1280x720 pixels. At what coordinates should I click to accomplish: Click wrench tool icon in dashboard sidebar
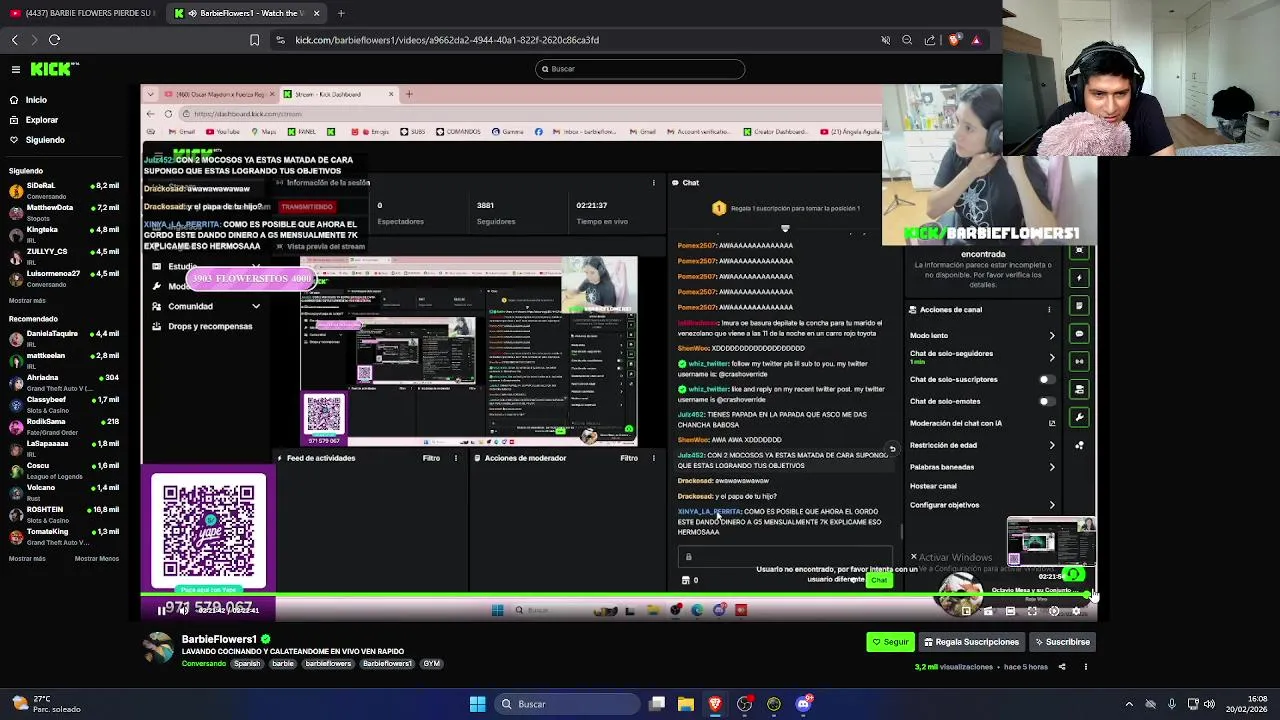pos(1079,417)
